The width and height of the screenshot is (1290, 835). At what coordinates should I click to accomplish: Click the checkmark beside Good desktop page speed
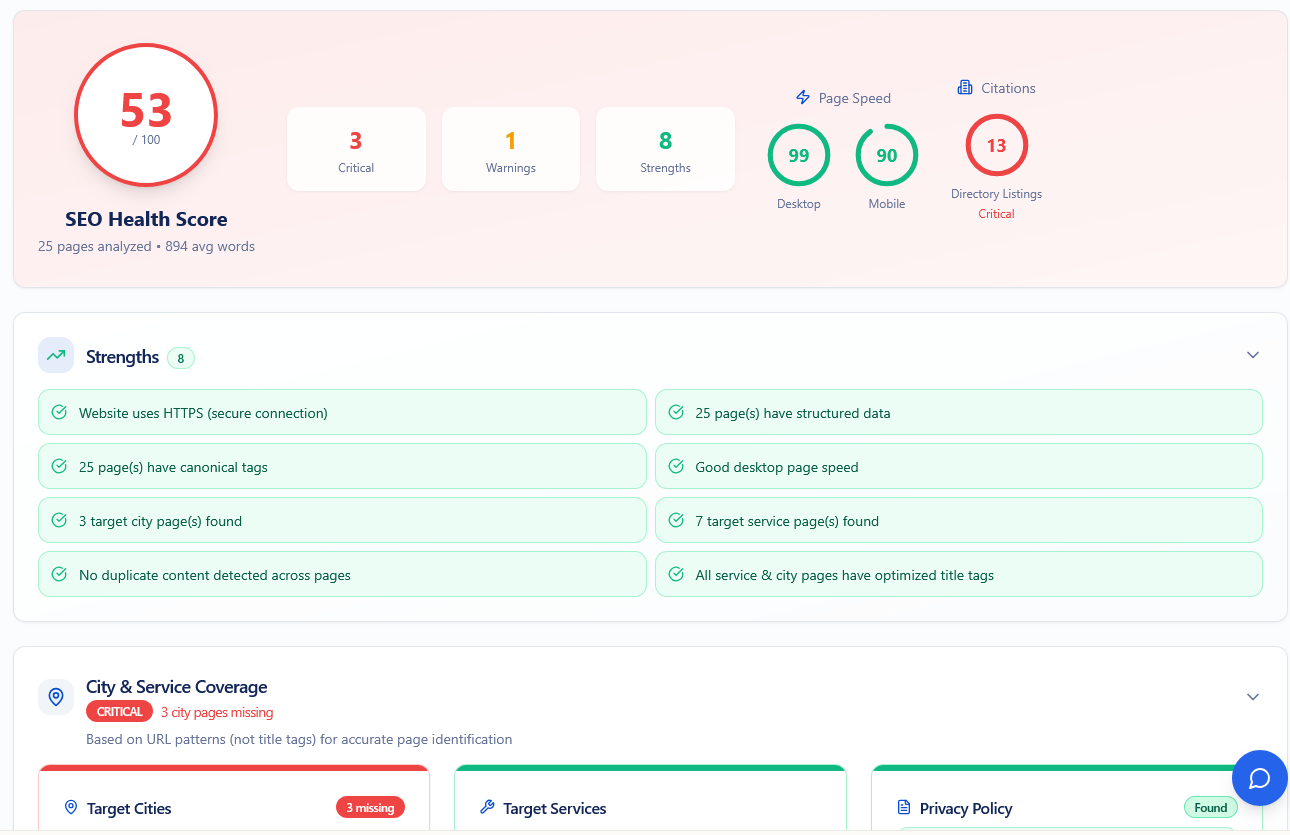point(678,466)
